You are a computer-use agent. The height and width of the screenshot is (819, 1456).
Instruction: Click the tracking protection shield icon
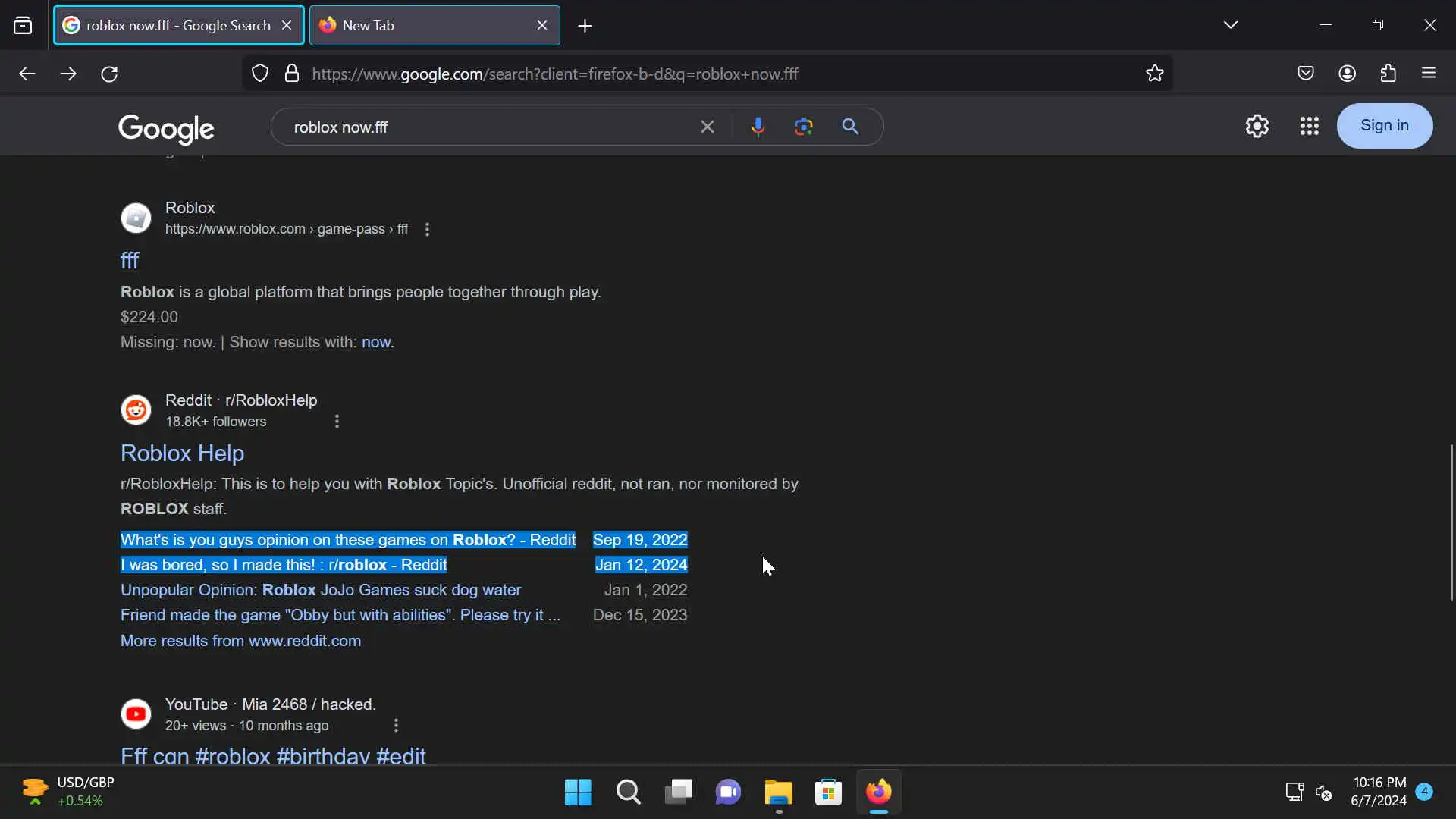click(x=260, y=74)
